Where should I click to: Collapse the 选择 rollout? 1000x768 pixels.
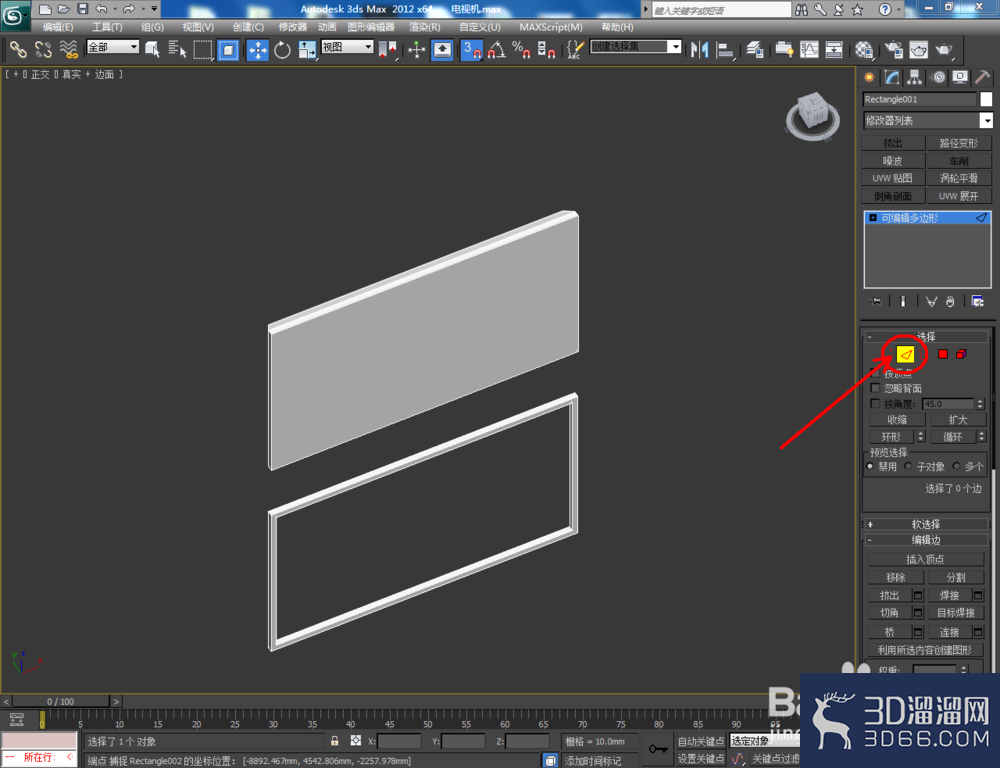[926, 336]
